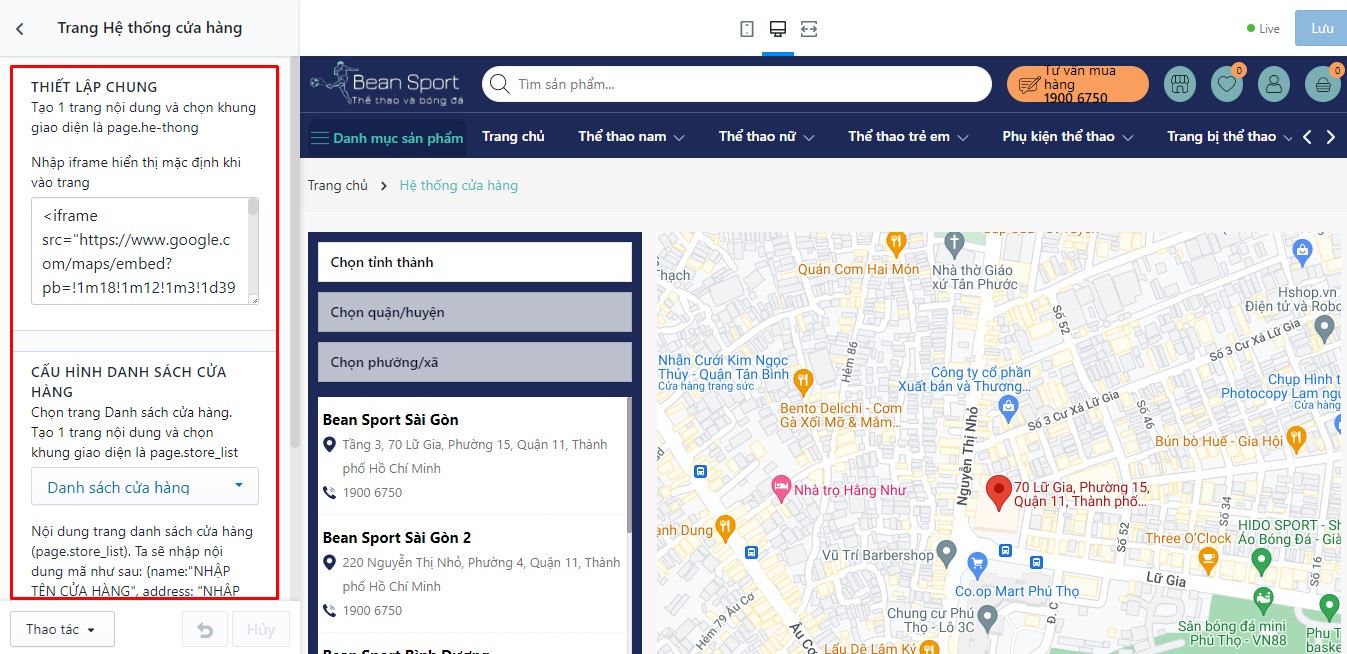The image size is (1347, 654).
Task: Click the Live status indicator
Action: pyautogui.click(x=1263, y=29)
